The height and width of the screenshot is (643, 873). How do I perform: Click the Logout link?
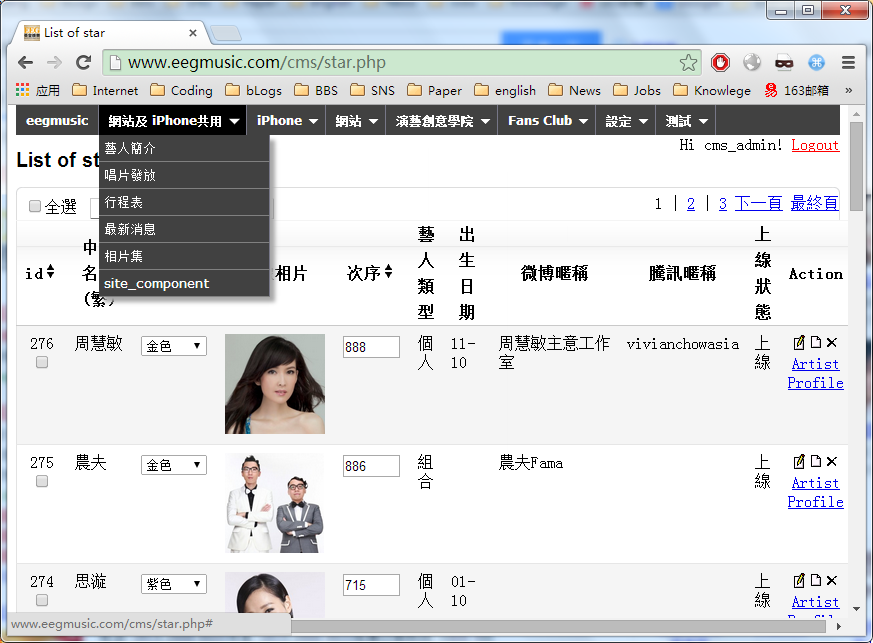pos(815,145)
